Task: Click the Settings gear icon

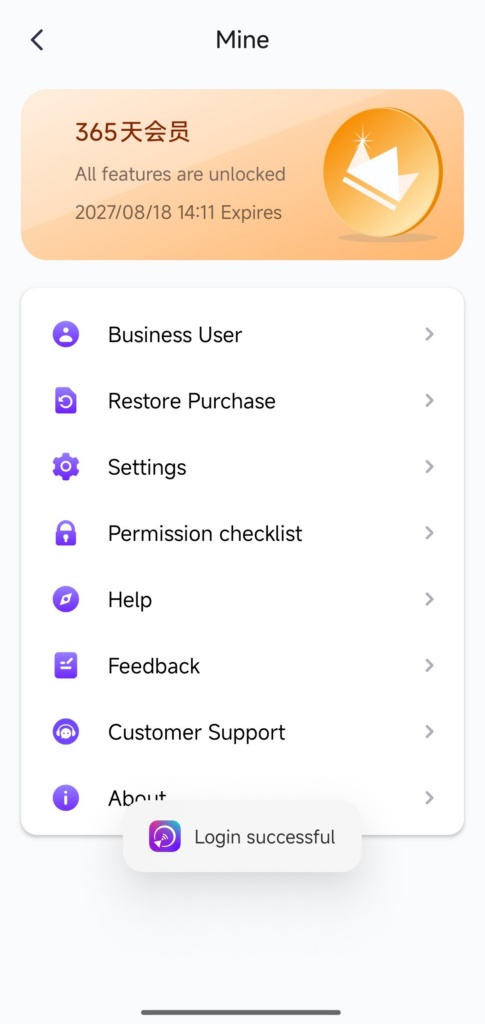Action: click(x=65, y=467)
